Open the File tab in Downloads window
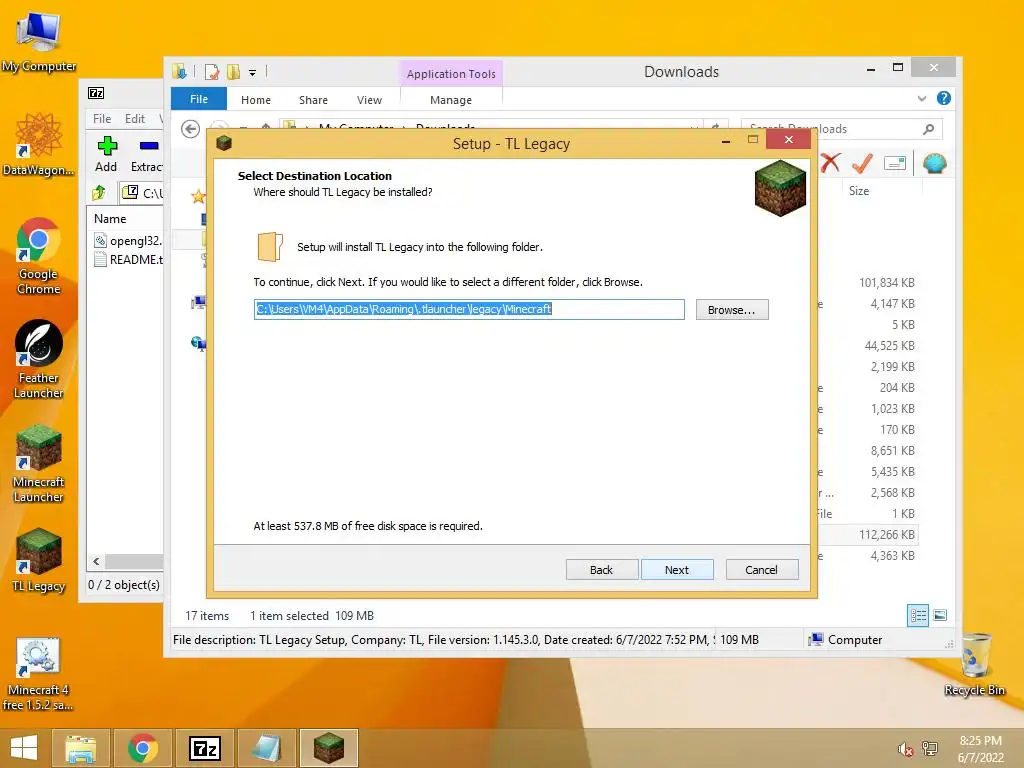 pos(199,99)
